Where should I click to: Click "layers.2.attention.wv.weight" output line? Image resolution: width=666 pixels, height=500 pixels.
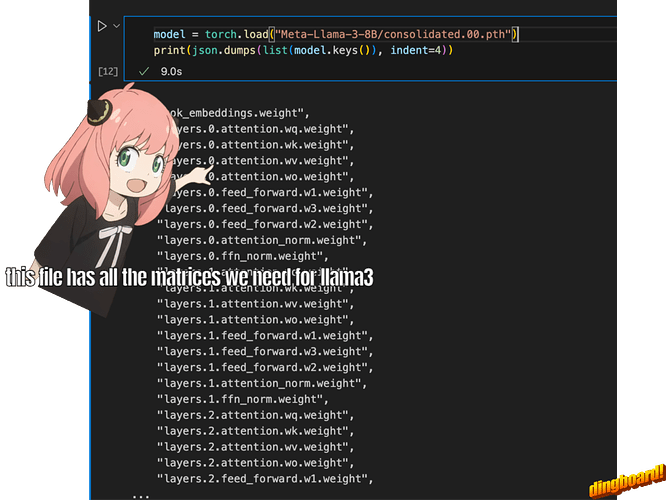pos(256,447)
